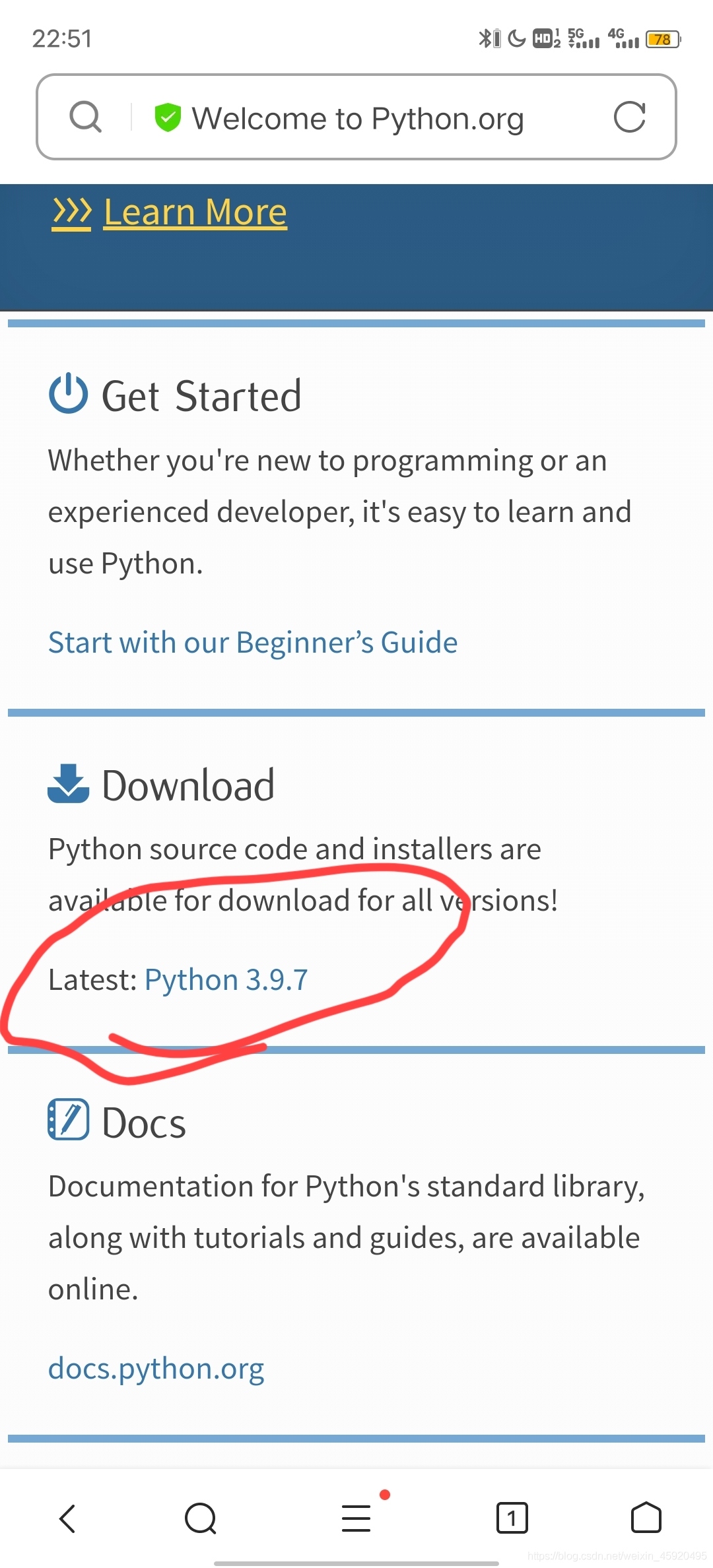Click the Get Started heading
This screenshot has width=713, height=1568.
pos(201,396)
